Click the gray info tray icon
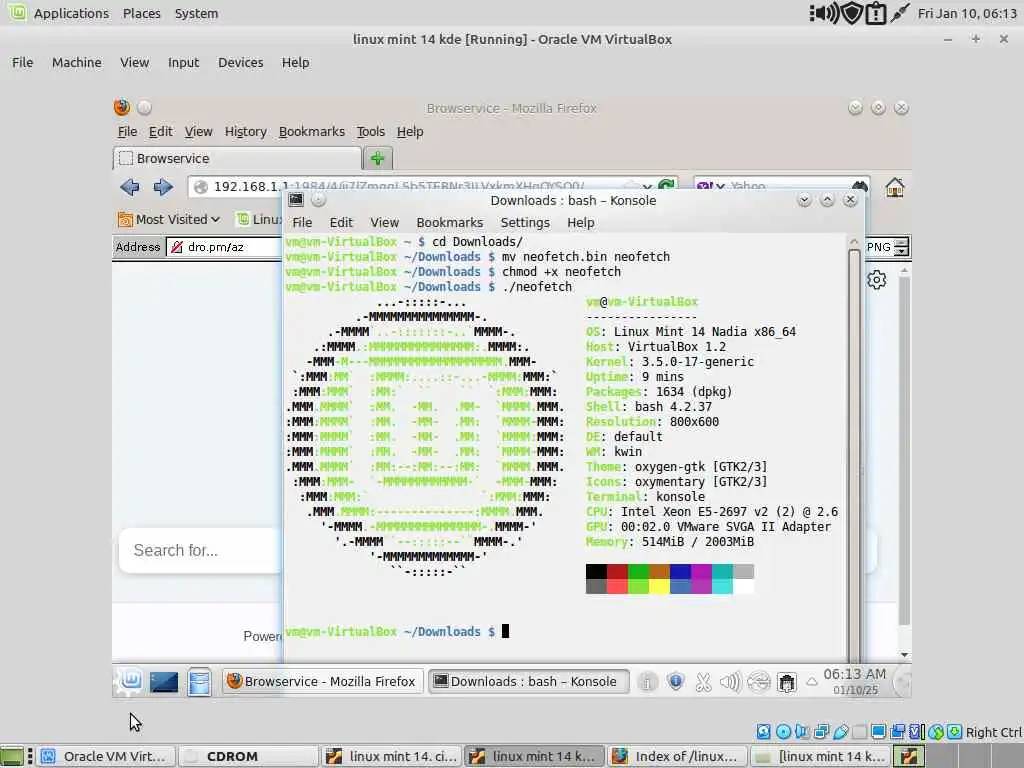The image size is (1024, 768). pos(647,682)
